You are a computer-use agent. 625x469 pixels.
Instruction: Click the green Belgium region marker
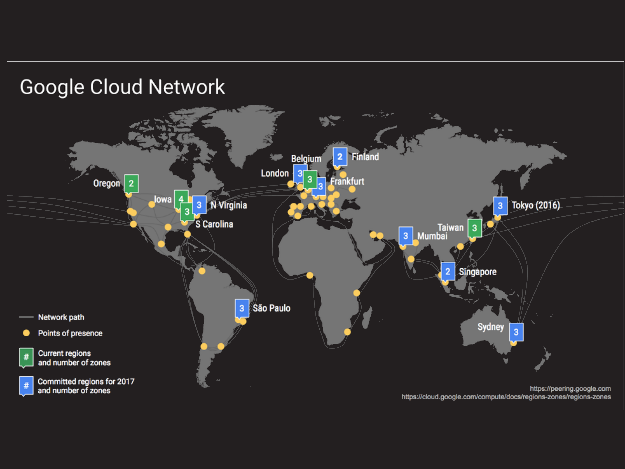coord(310,180)
